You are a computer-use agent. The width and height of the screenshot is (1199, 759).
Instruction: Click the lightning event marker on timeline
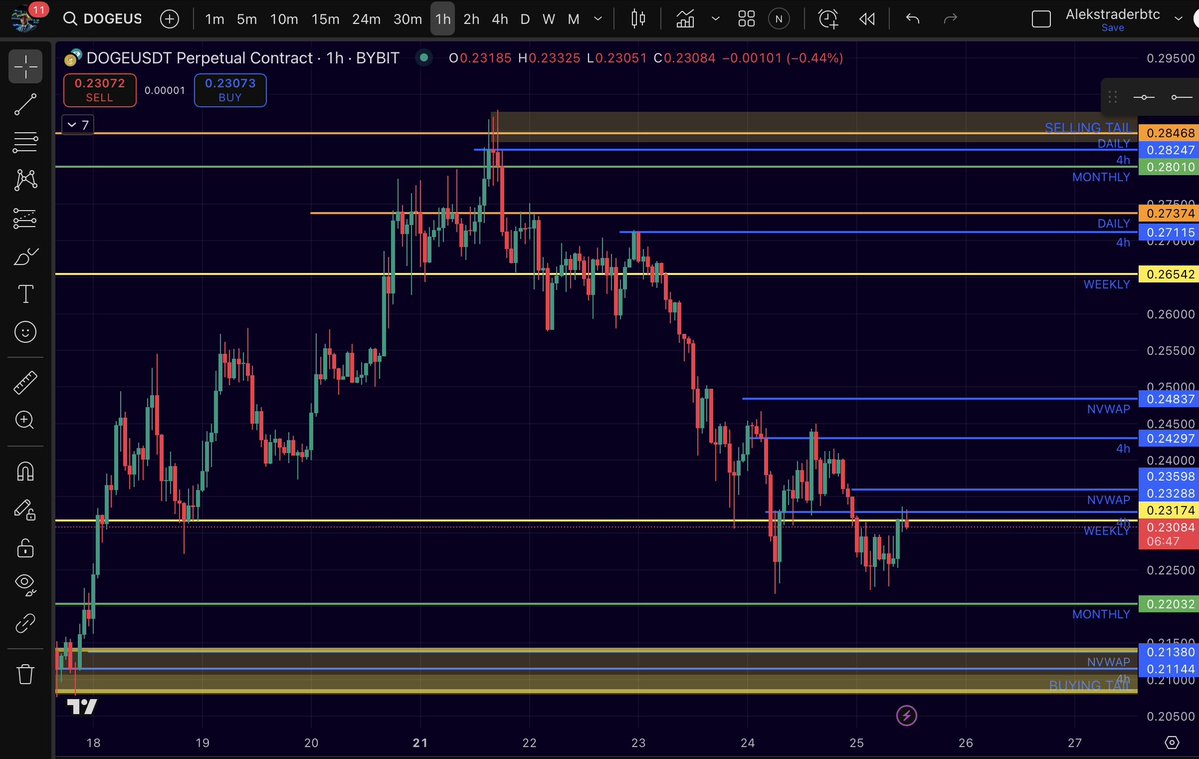pos(906,715)
